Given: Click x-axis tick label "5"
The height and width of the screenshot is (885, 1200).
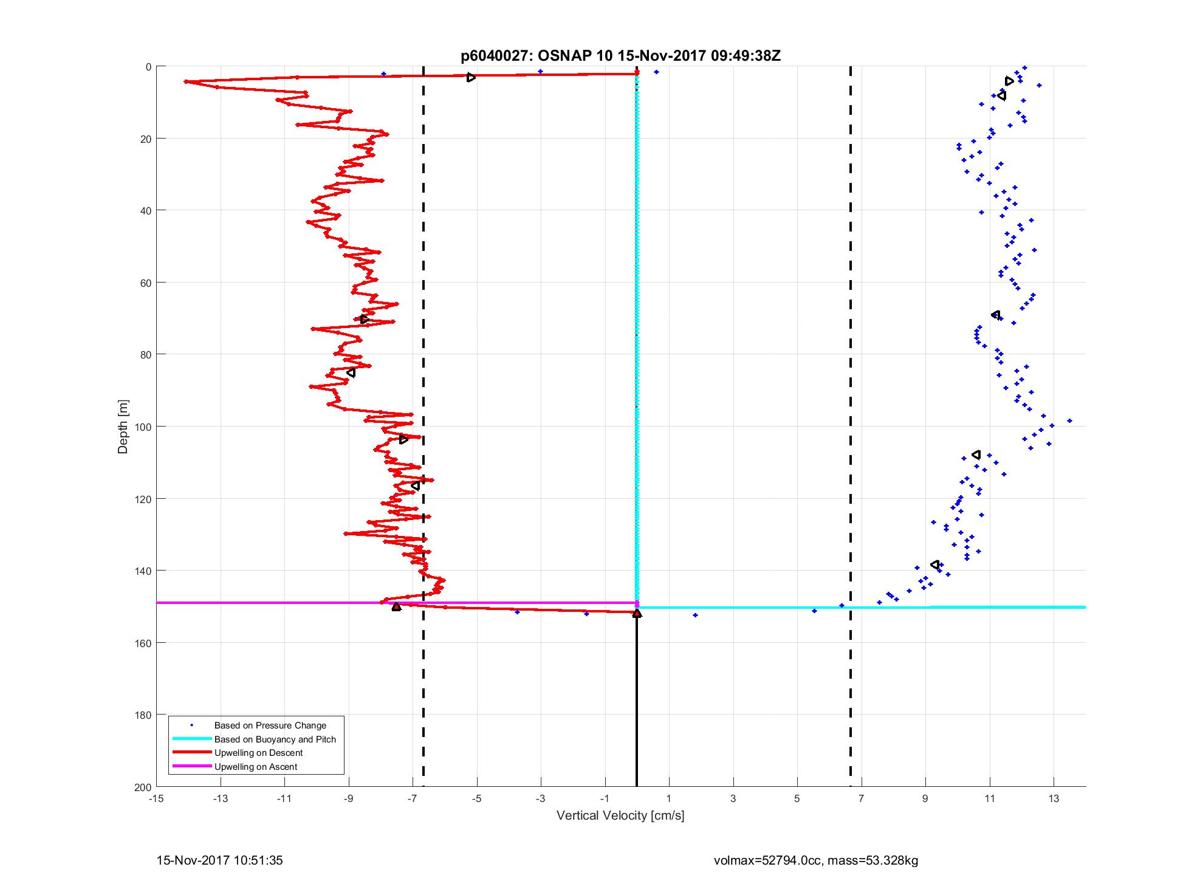Looking at the screenshot, I should [797, 799].
